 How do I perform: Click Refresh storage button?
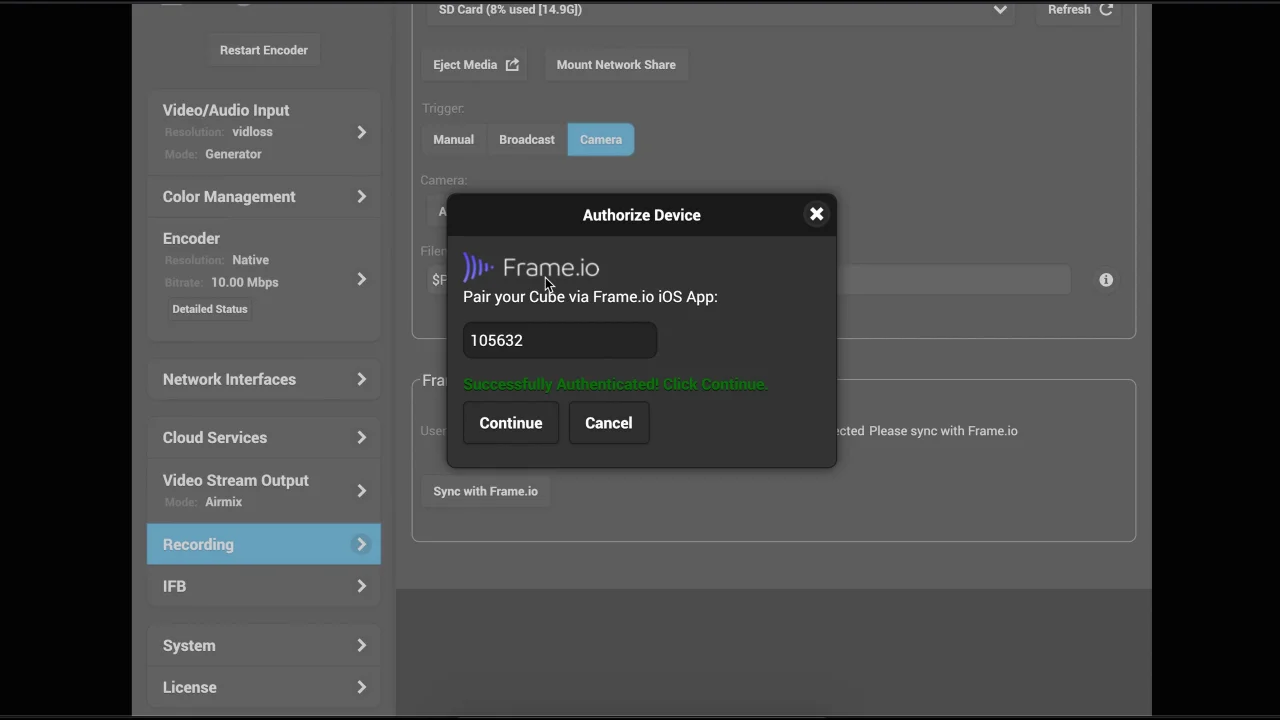pyautogui.click(x=1080, y=10)
